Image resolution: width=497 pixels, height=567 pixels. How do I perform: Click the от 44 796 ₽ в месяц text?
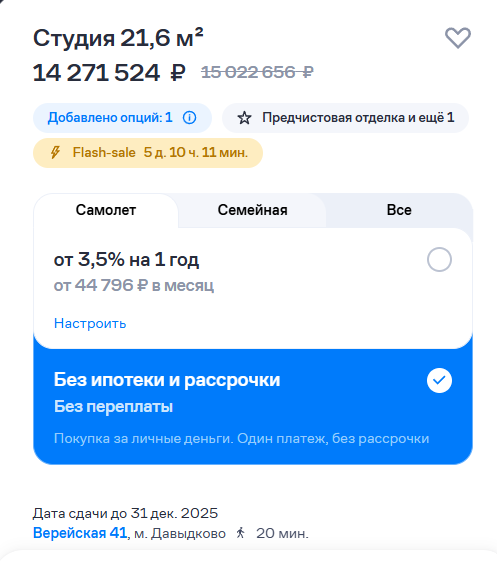[x=134, y=286]
